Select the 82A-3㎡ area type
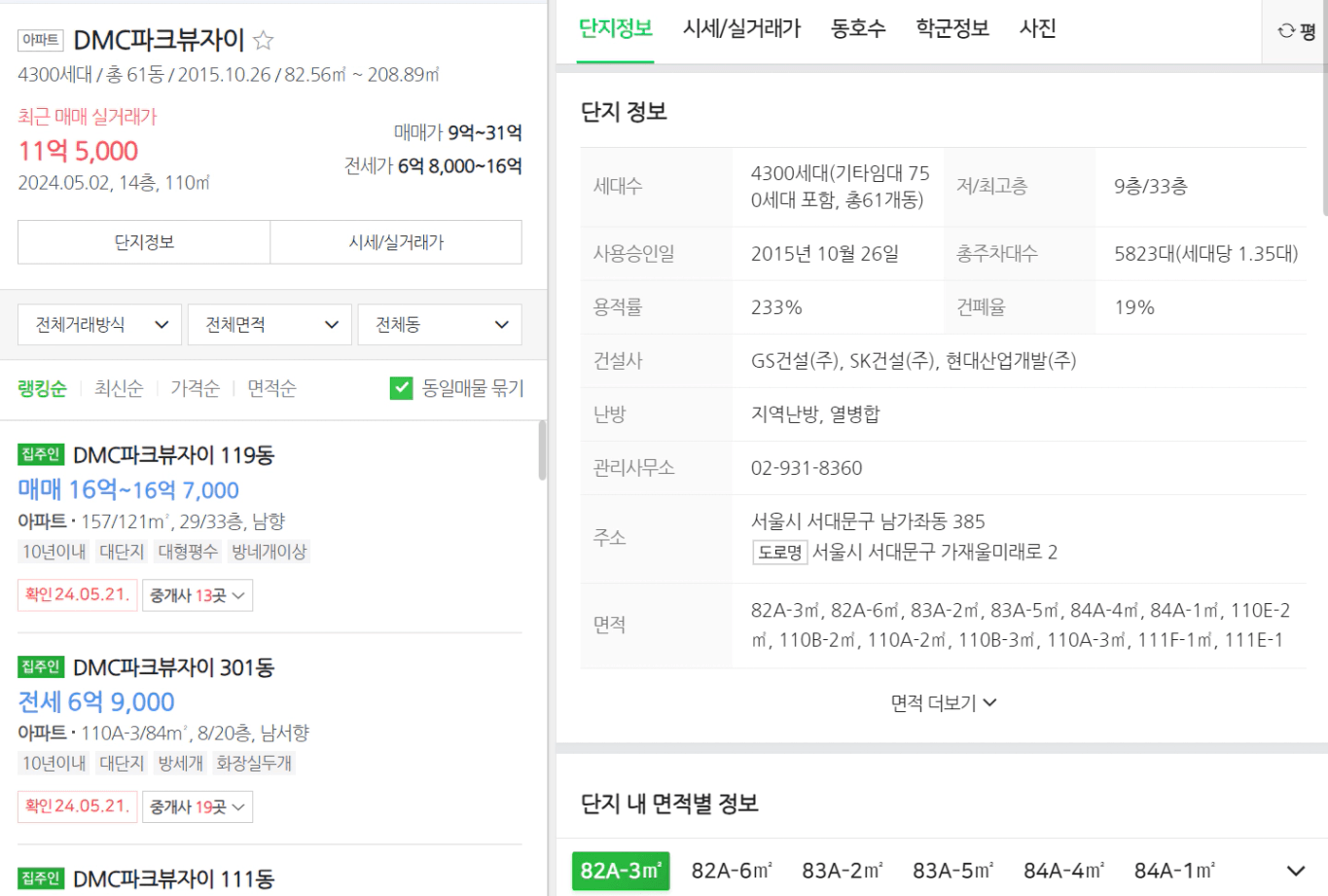Image resolution: width=1328 pixels, height=896 pixels. coord(621,871)
